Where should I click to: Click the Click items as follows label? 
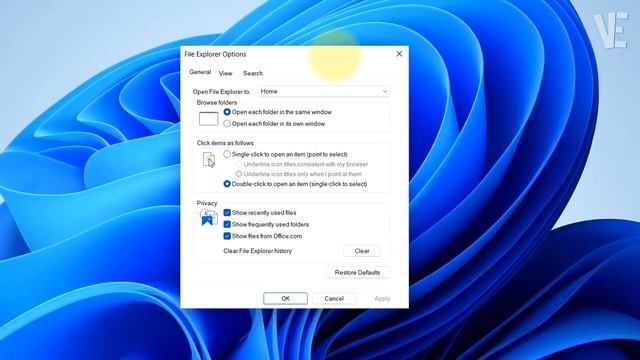click(225, 143)
